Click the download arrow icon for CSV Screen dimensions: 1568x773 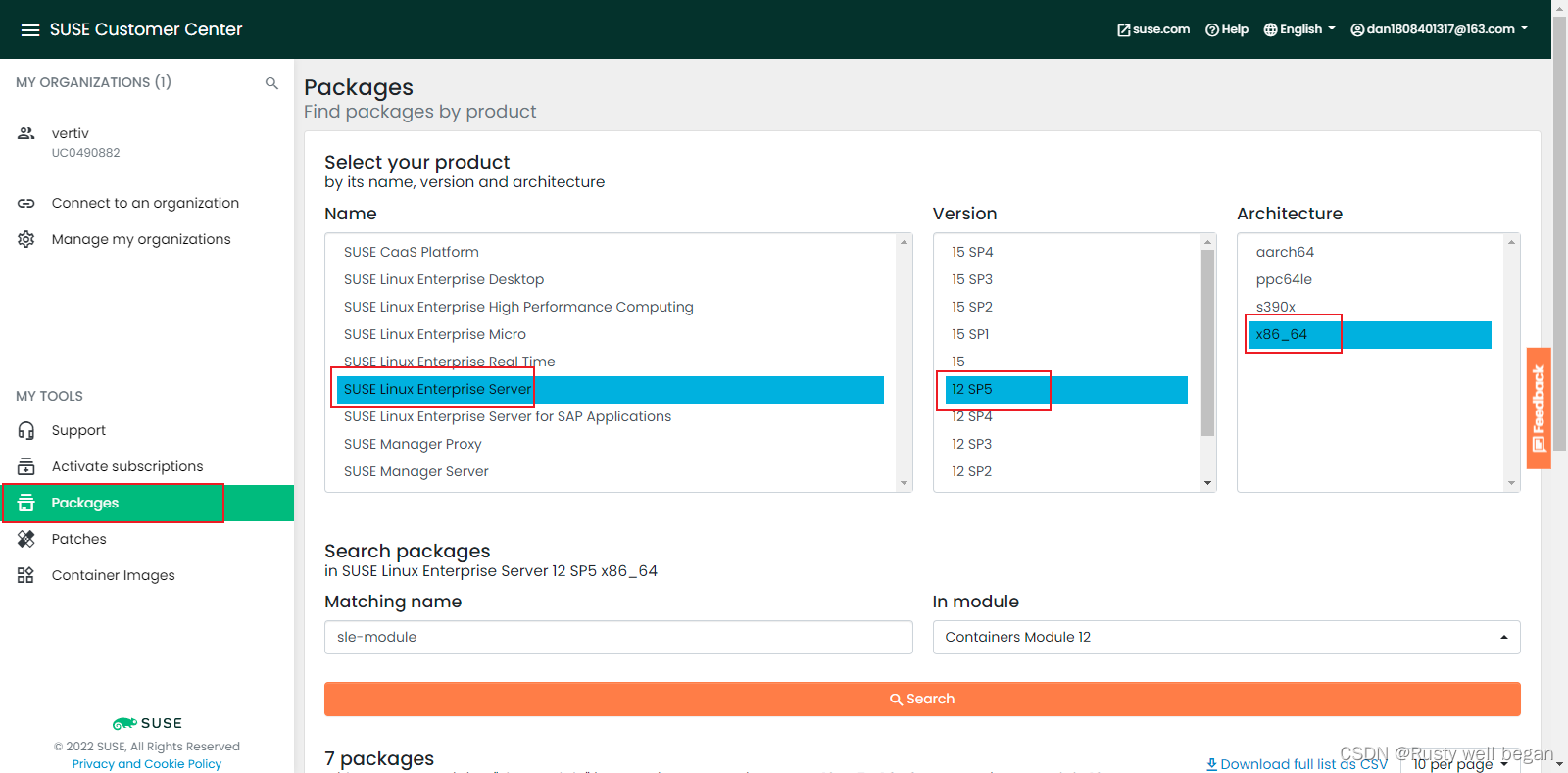1211,764
